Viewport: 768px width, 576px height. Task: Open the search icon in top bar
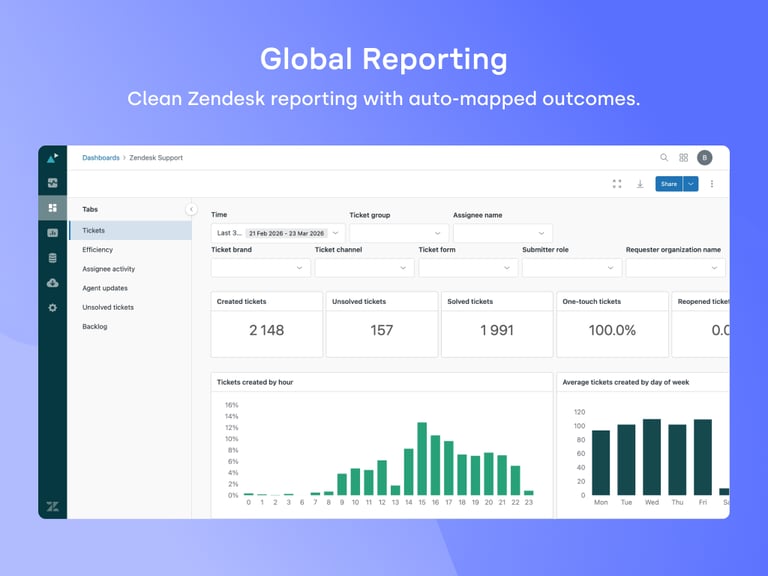pos(664,158)
